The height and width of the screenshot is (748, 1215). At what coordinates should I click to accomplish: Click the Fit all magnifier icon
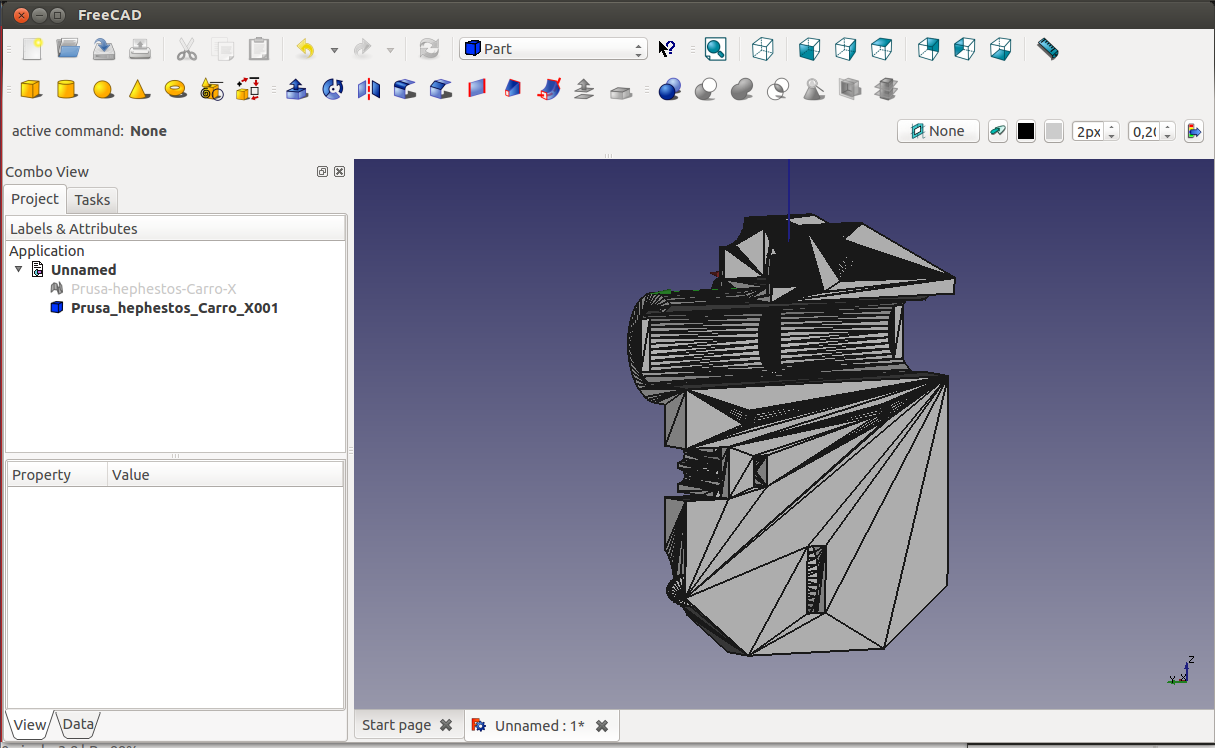click(x=715, y=49)
